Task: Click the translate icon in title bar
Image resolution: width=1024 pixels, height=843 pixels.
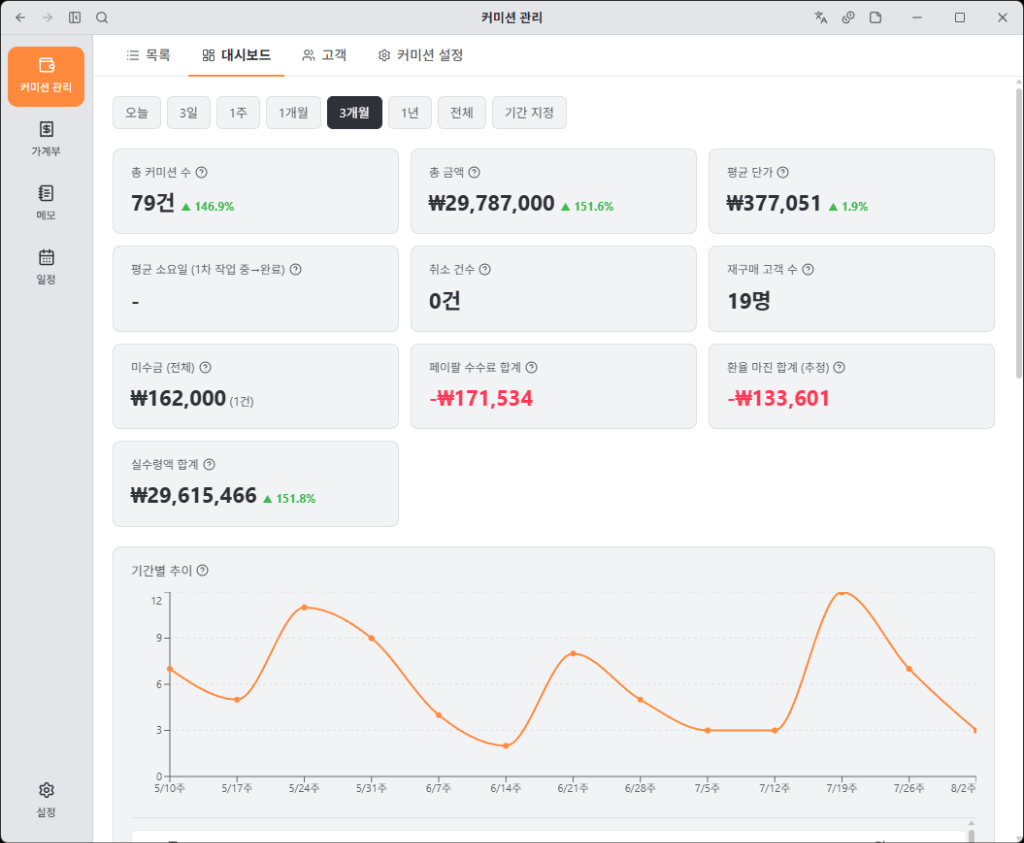Action: [x=821, y=18]
